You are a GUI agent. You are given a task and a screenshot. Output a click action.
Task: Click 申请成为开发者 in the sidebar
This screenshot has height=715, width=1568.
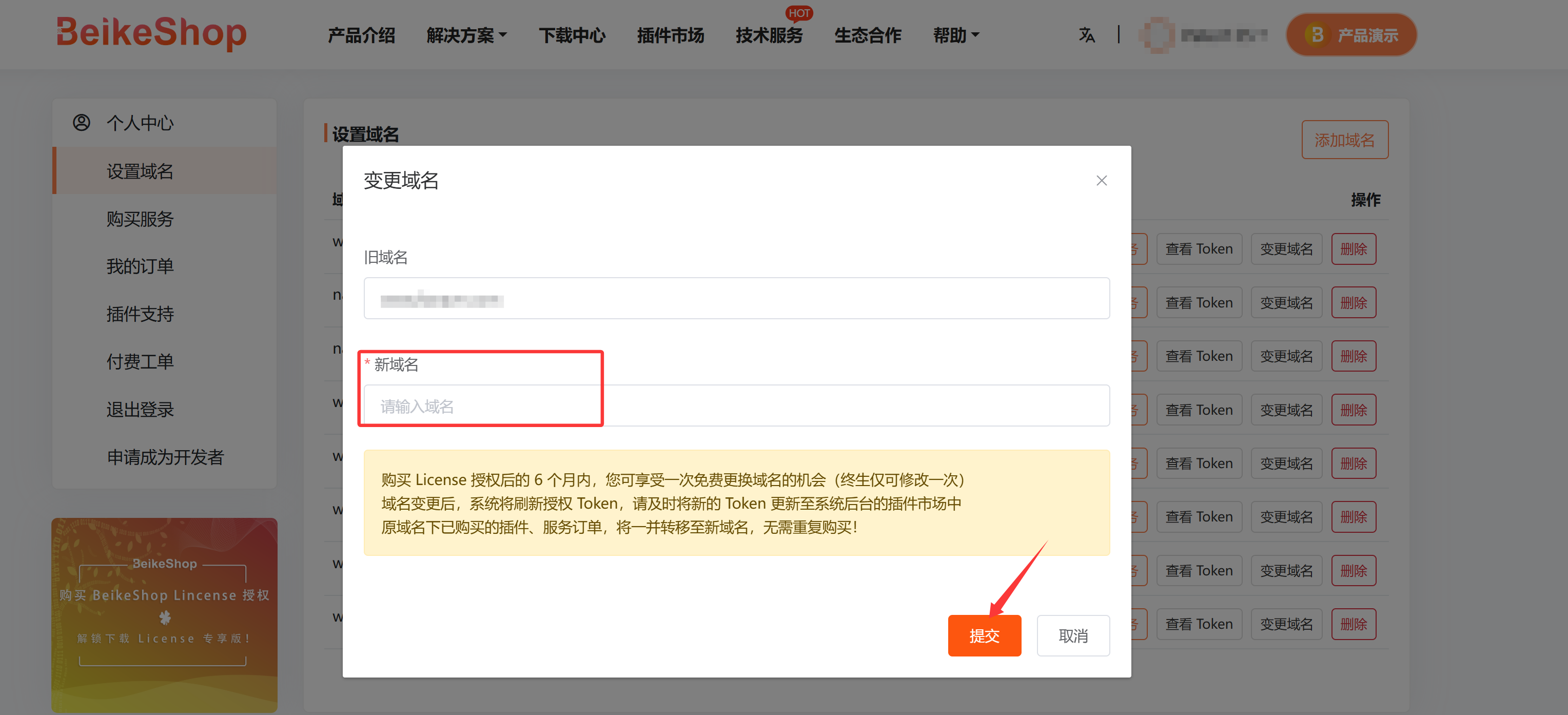pyautogui.click(x=166, y=457)
